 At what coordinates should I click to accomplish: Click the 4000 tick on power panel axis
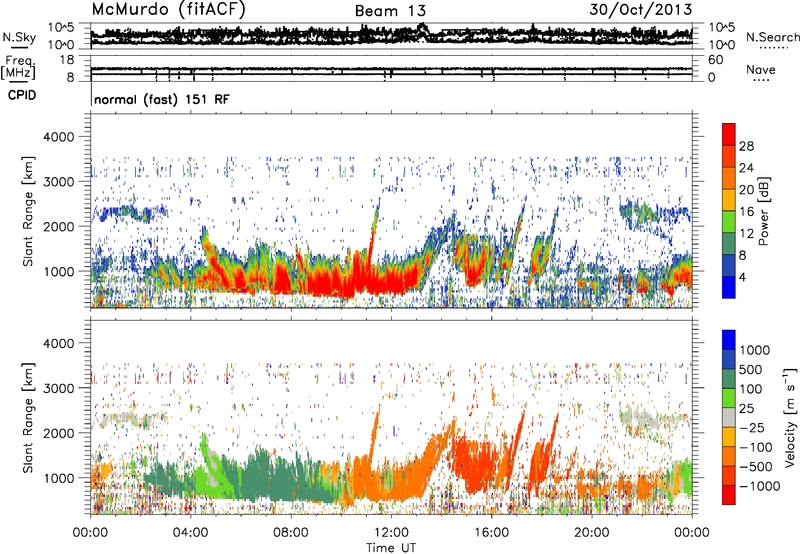click(59, 137)
